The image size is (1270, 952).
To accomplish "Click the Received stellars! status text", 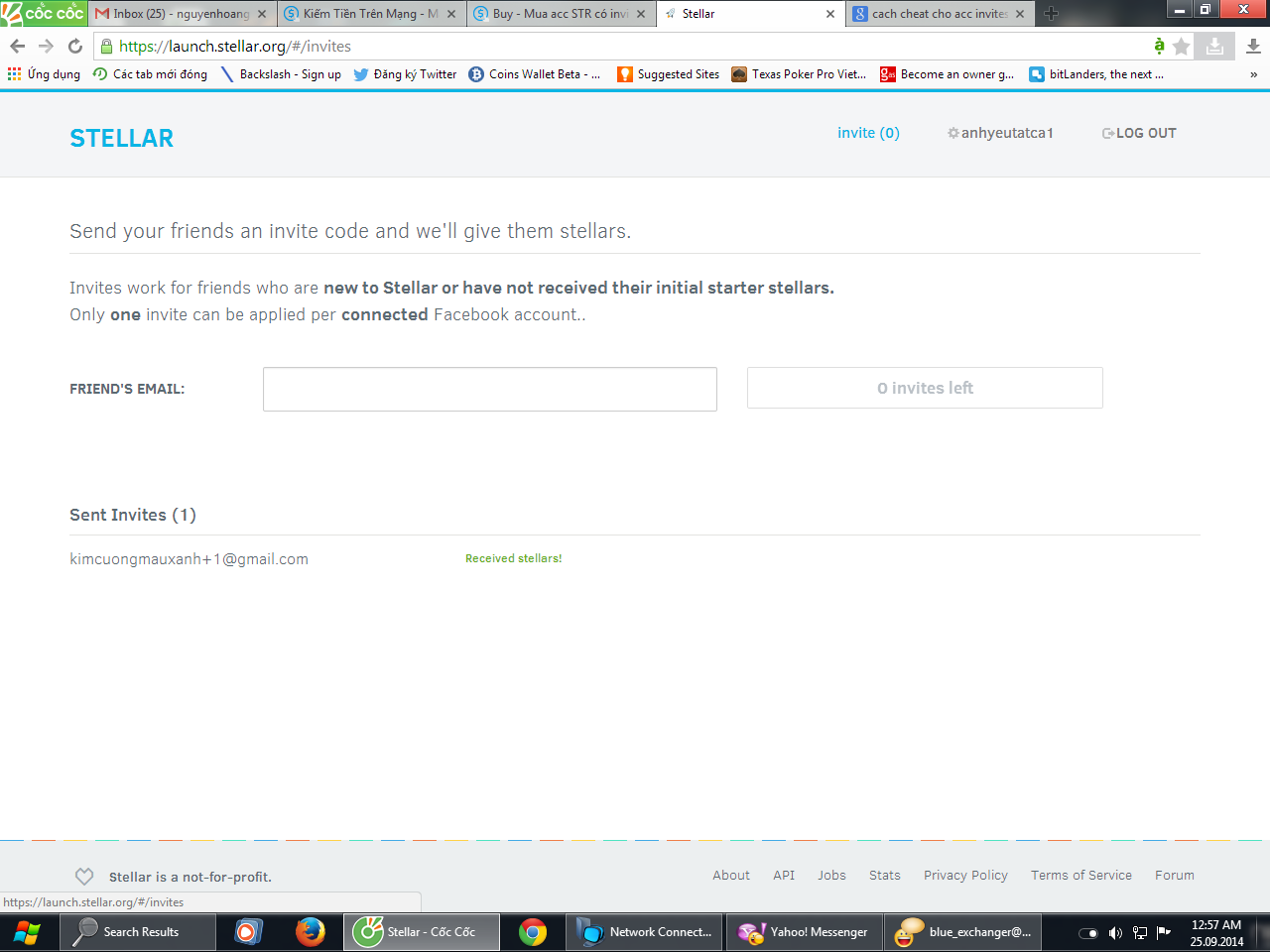I will pyautogui.click(x=514, y=558).
